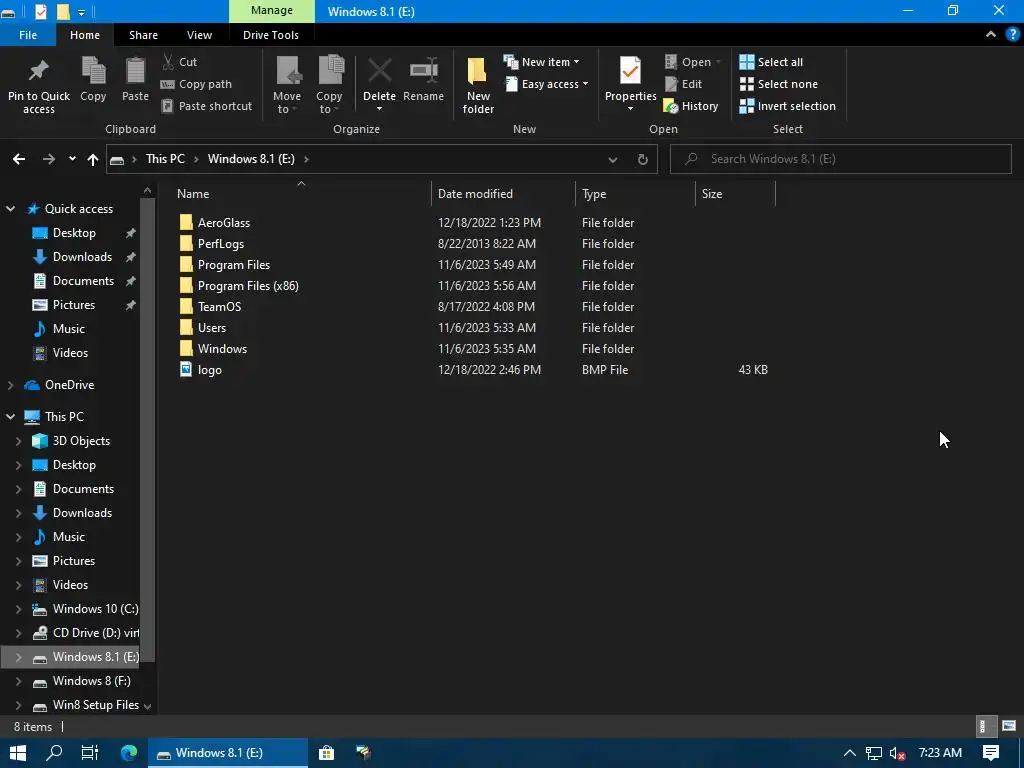The height and width of the screenshot is (768, 1024).
Task: Click Select none in ribbon
Action: tap(778, 84)
